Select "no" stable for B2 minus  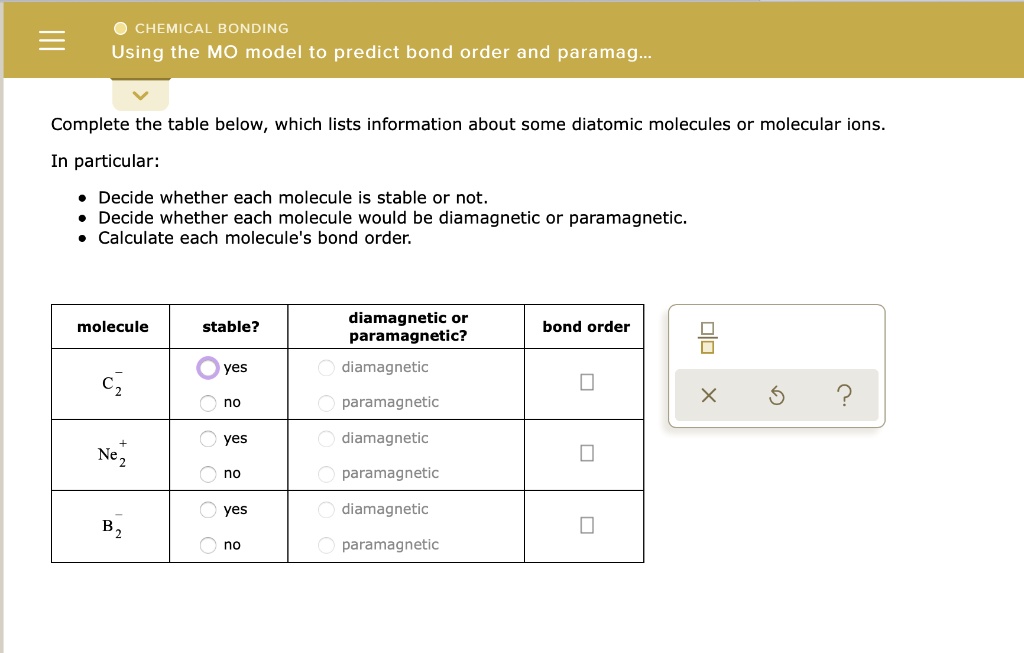point(208,545)
